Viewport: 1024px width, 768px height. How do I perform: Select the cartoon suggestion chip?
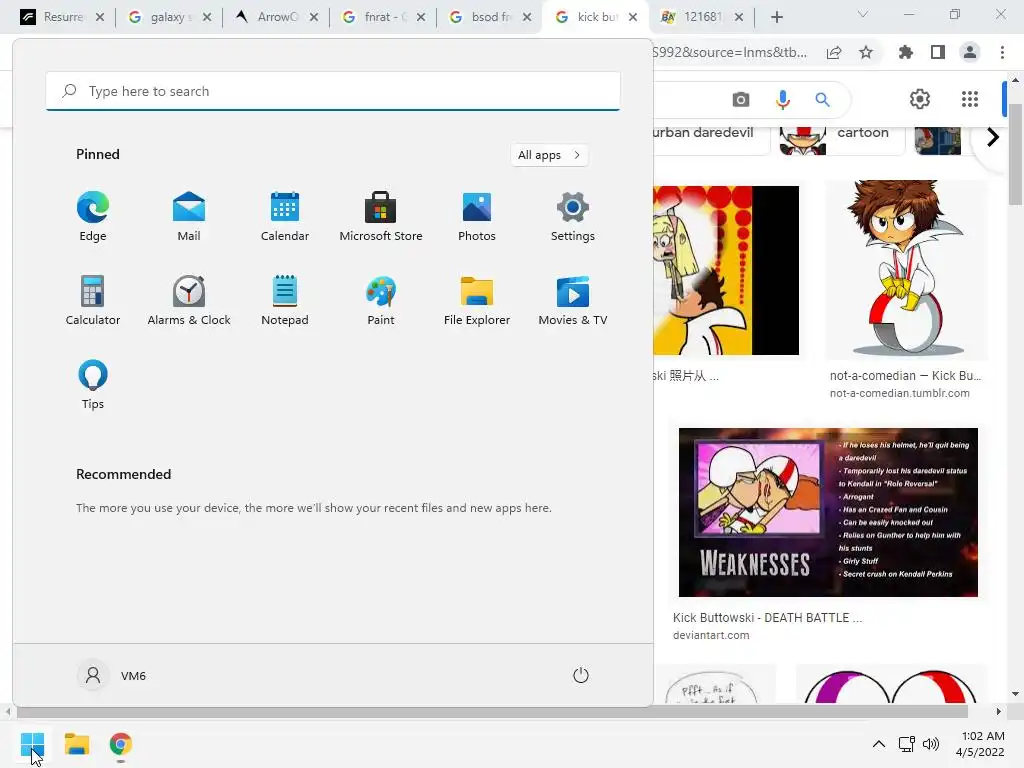[840, 139]
